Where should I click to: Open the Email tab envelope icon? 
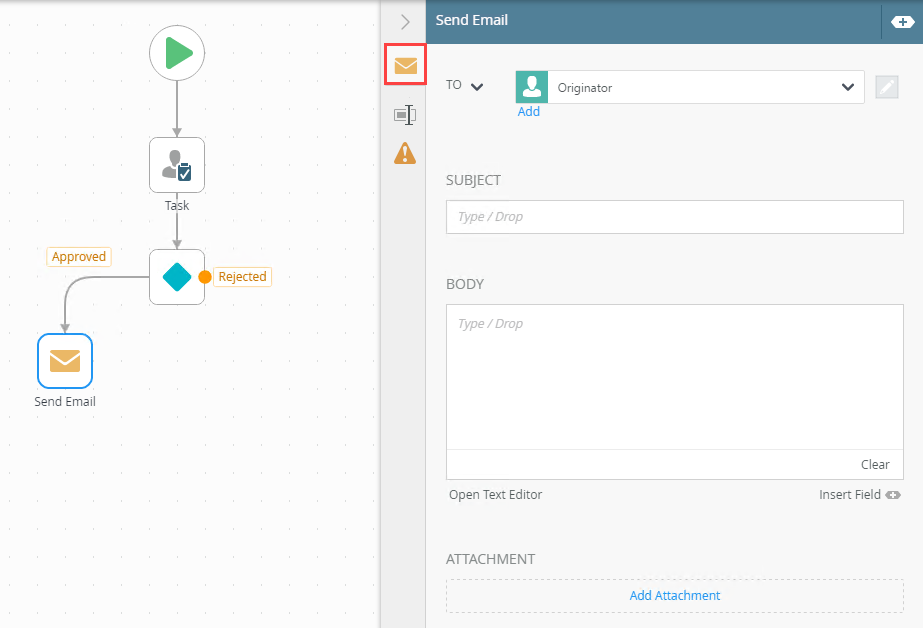click(x=406, y=65)
